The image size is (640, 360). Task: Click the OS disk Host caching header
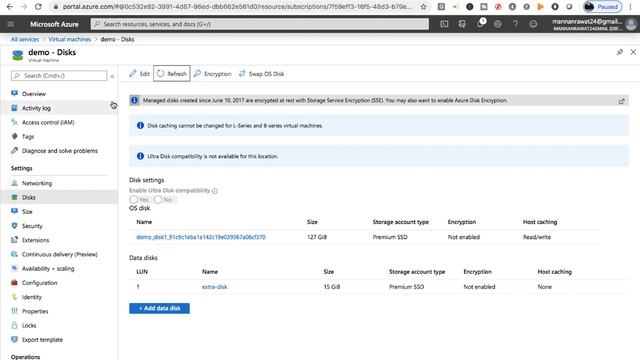pos(540,222)
